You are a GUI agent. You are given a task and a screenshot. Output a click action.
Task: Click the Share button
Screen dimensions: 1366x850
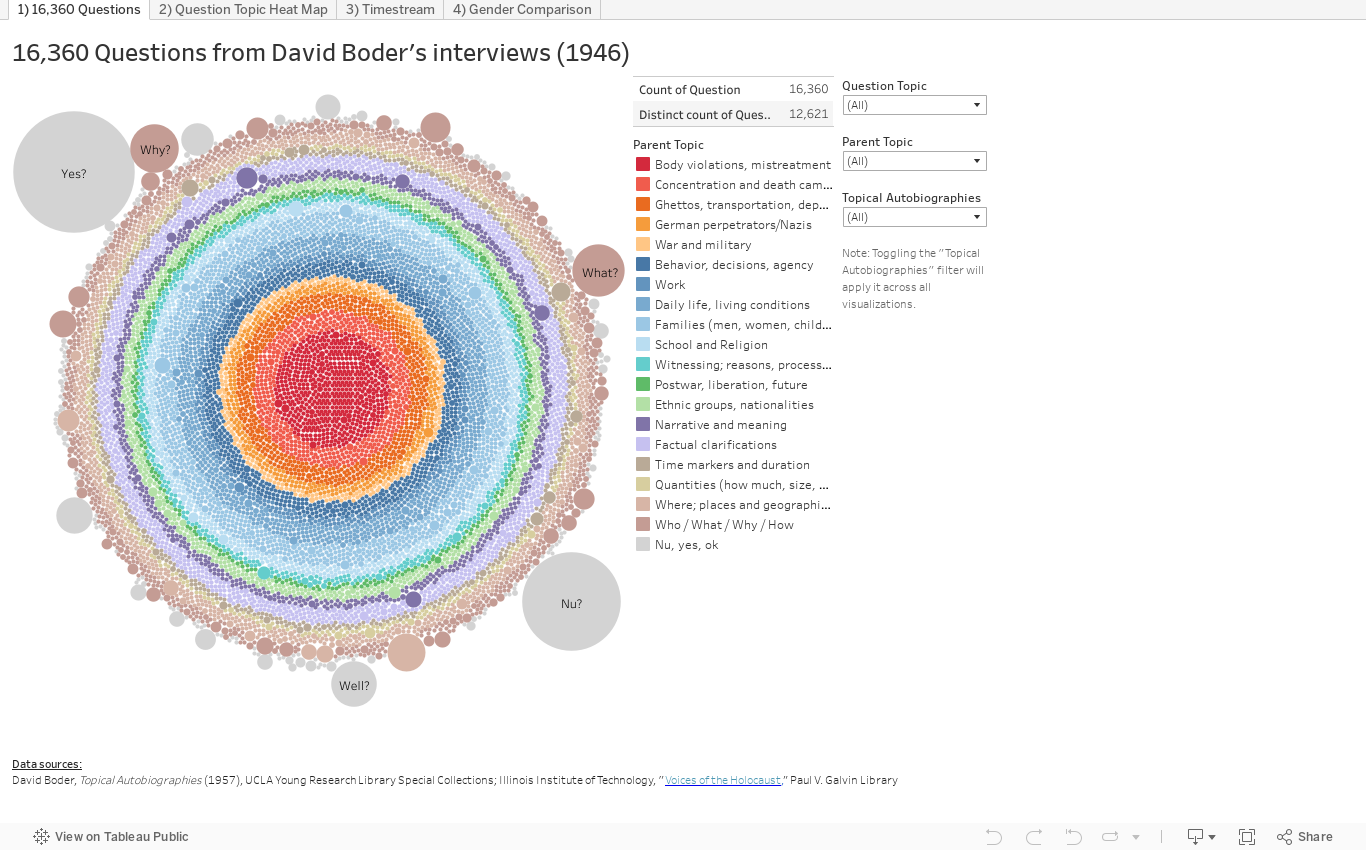1305,836
